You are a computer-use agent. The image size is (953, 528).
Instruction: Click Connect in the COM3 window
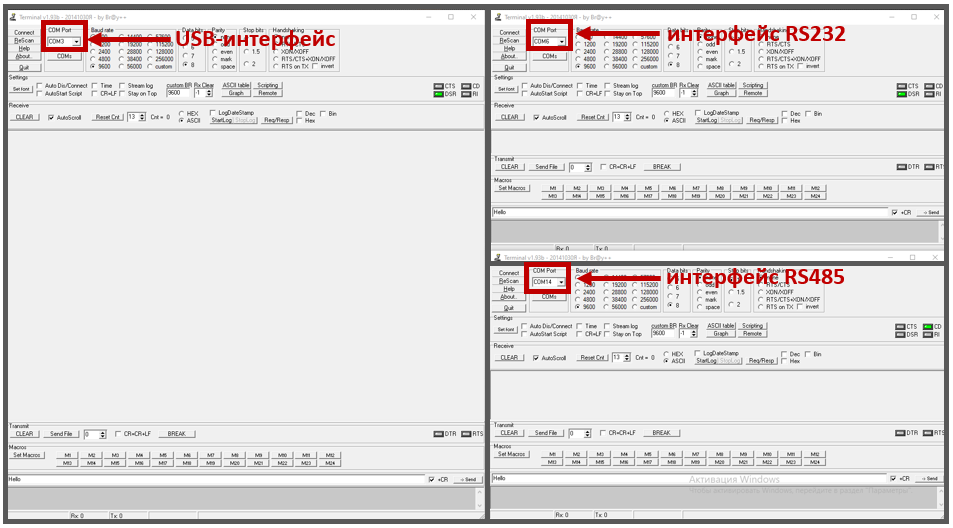pos(23,32)
